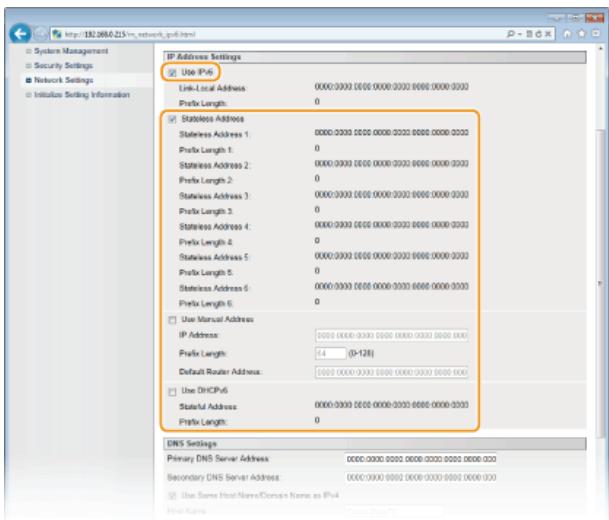Click the Stateless Address 4 value
609x520 pixels.
[x=392, y=225]
